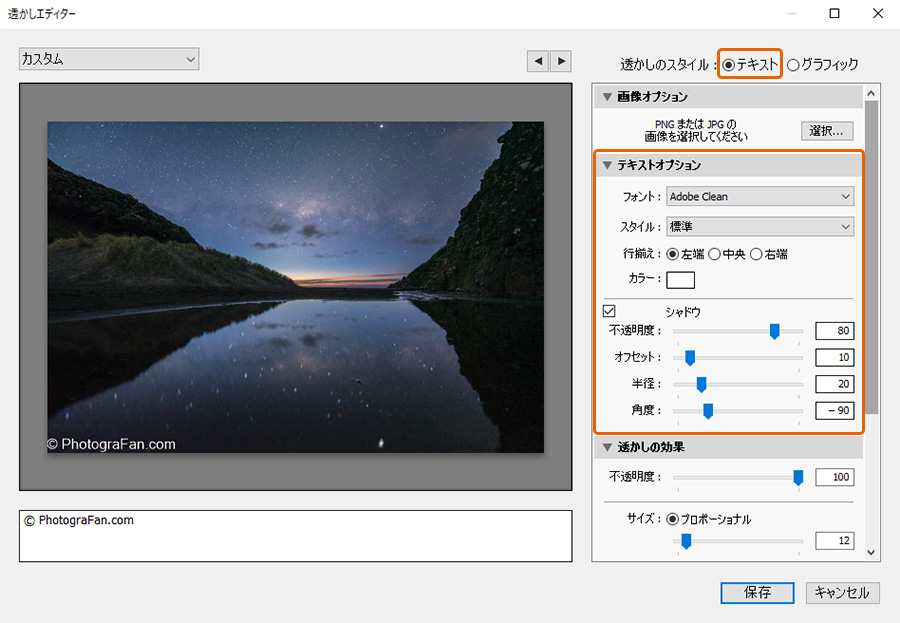Click the night sky preview image

pos(296,287)
